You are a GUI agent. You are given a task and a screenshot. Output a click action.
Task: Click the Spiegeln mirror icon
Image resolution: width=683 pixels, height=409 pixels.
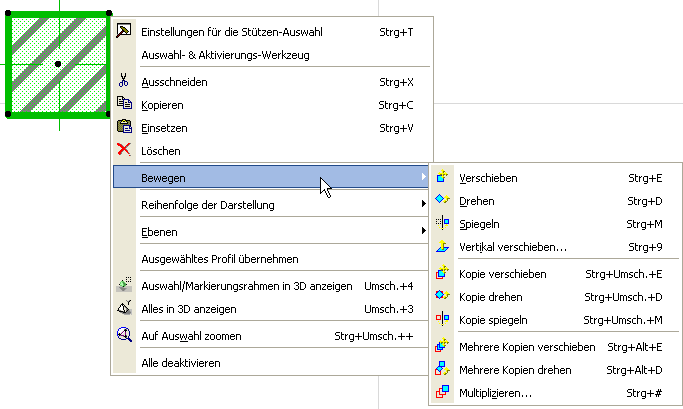click(x=443, y=224)
